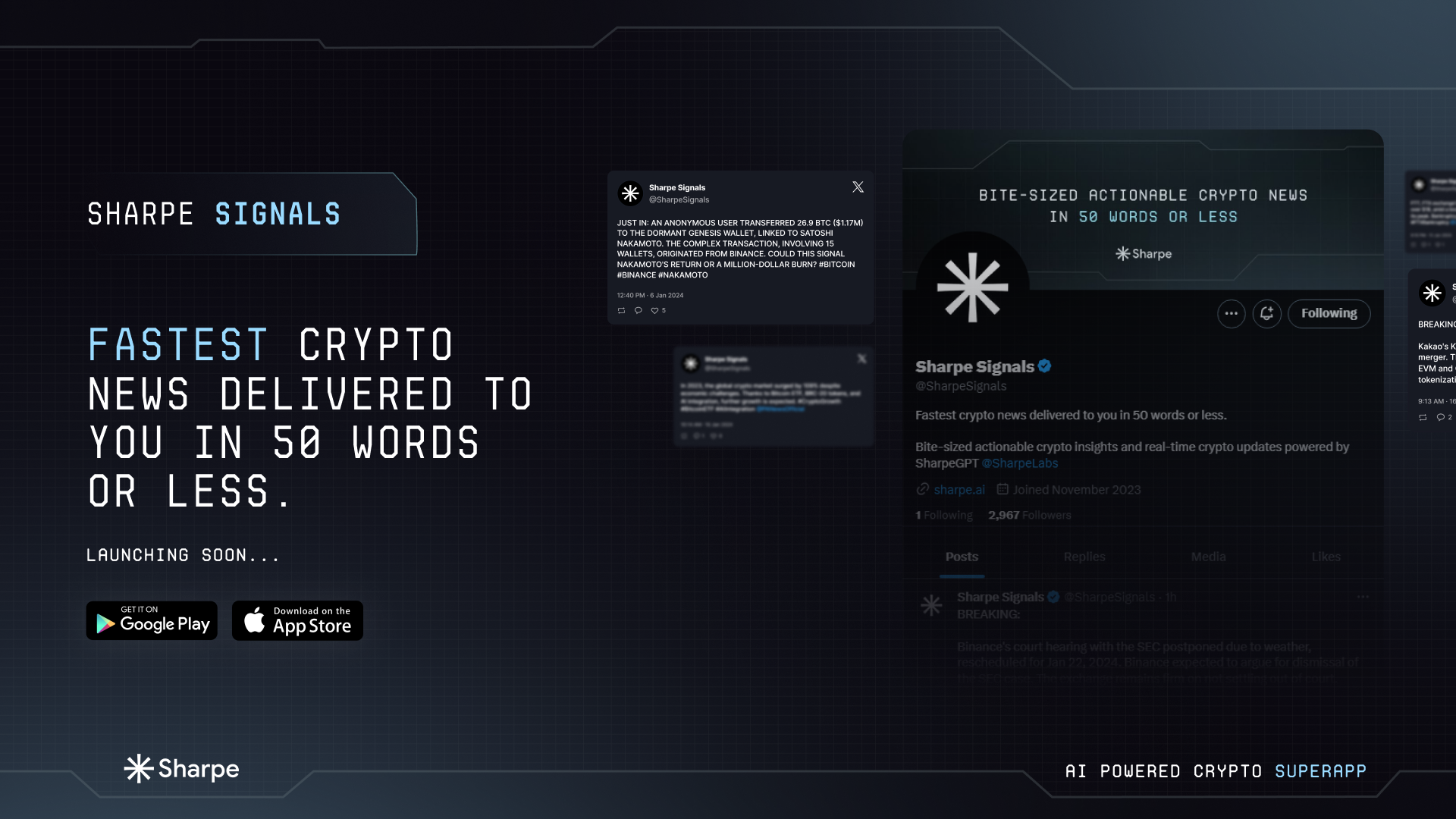Open the Media tab
The height and width of the screenshot is (819, 1456).
click(1208, 557)
